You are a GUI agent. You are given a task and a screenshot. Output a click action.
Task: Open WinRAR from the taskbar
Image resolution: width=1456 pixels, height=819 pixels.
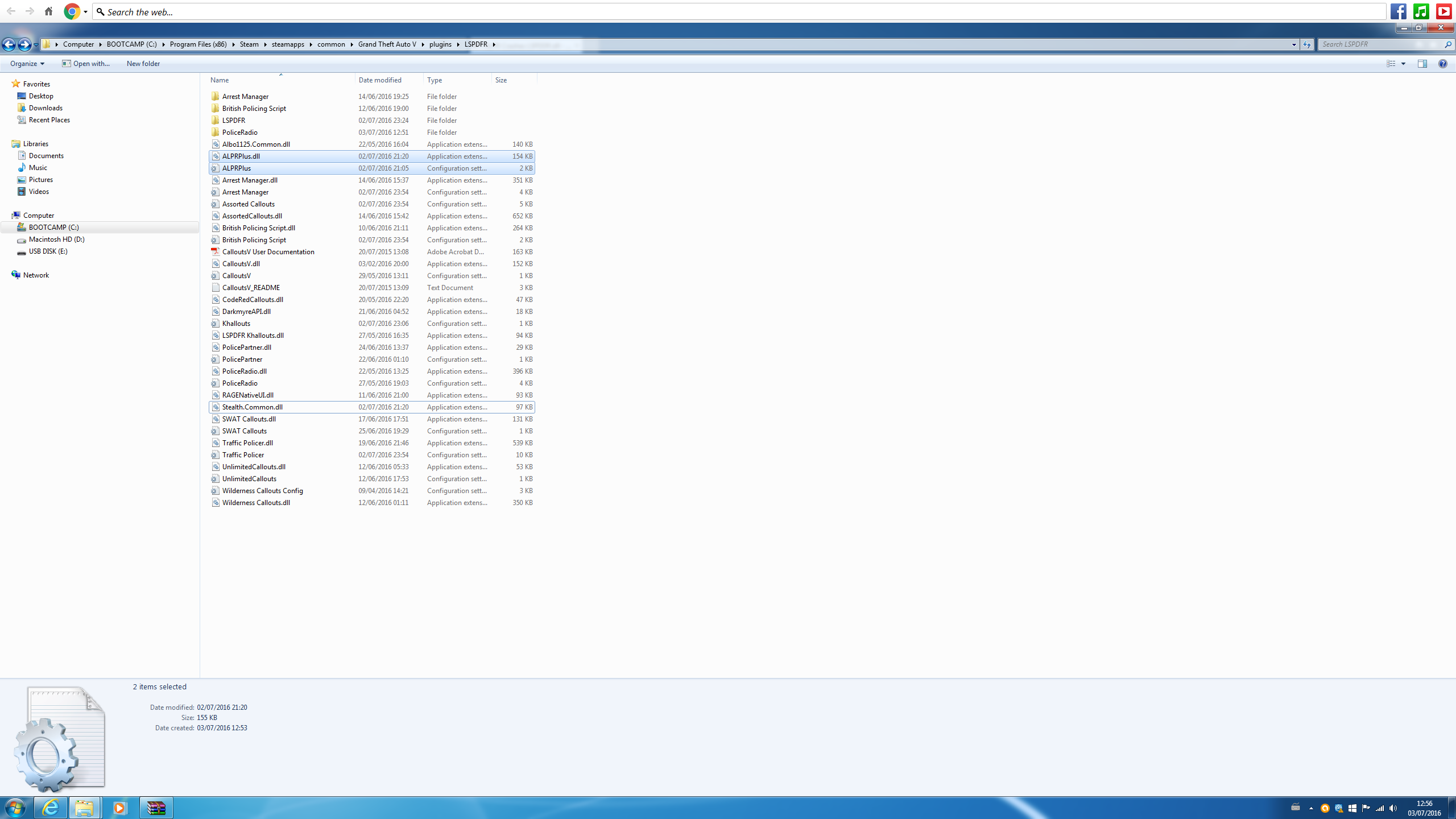click(x=156, y=808)
